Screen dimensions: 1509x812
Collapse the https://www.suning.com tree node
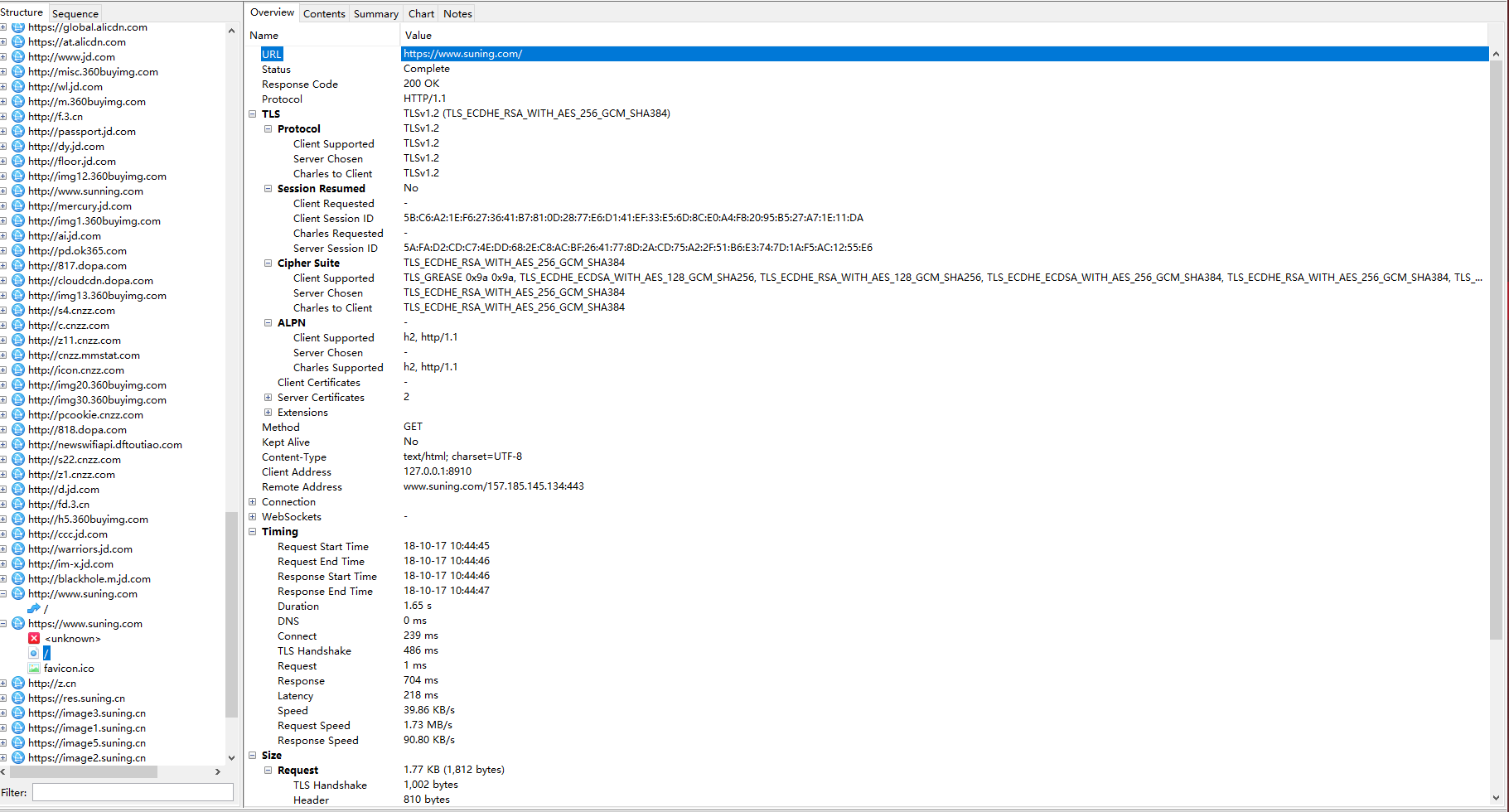[x=3, y=624]
